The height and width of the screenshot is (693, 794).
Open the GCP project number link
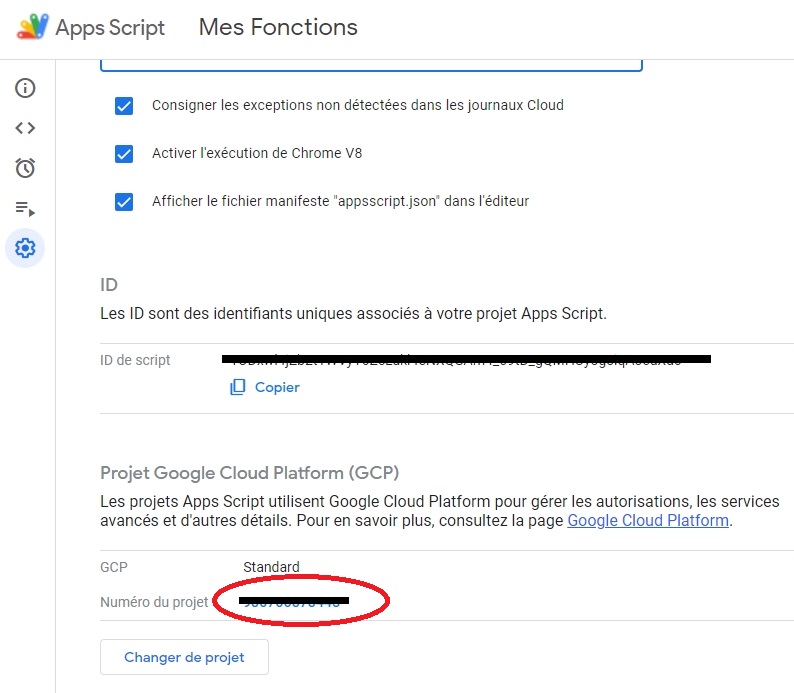[294, 601]
